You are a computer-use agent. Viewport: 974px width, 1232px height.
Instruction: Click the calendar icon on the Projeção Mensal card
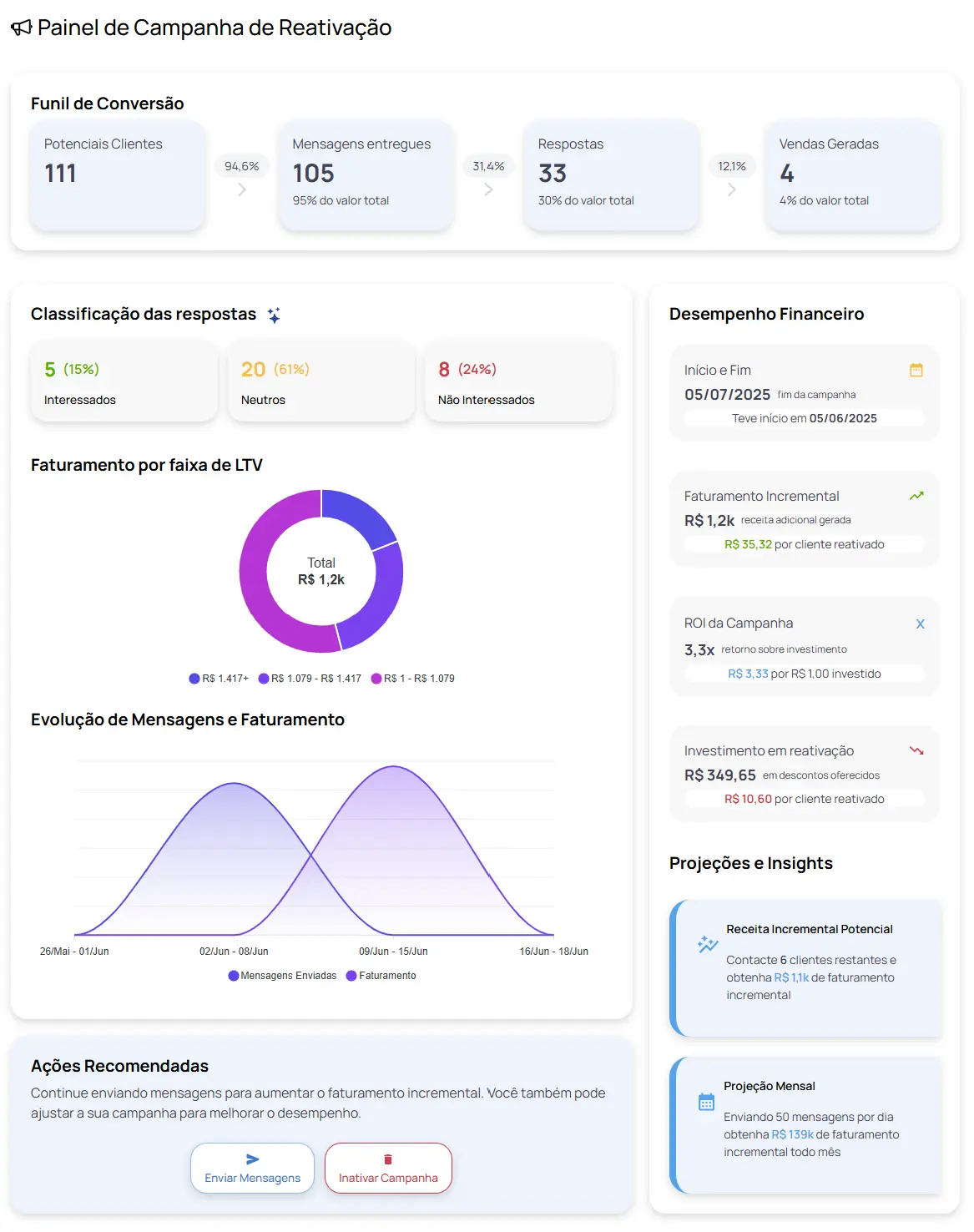click(705, 1100)
